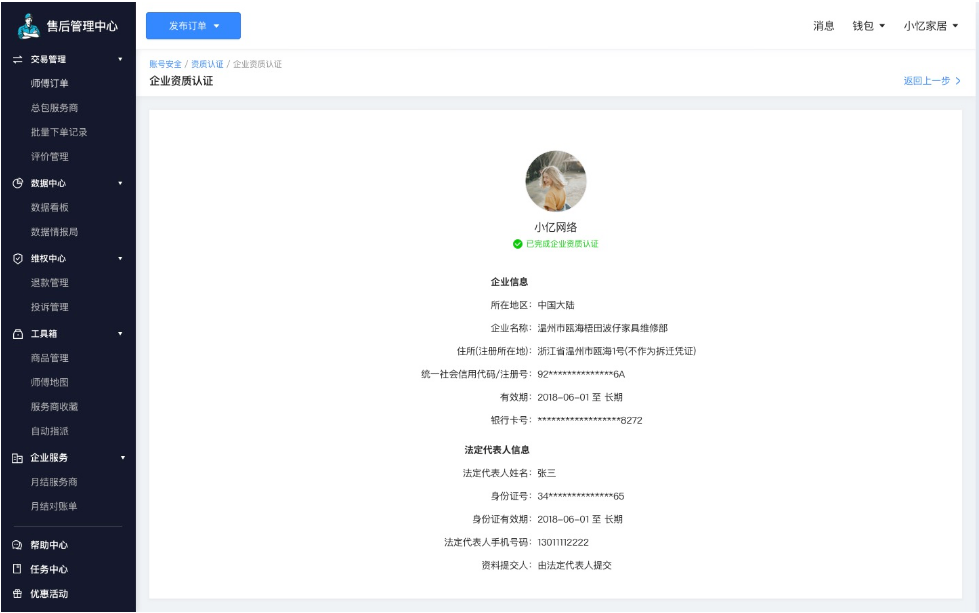The image size is (979, 613).
Task: Click the 返回上一步 right chevron icon
Action: pos(958,81)
